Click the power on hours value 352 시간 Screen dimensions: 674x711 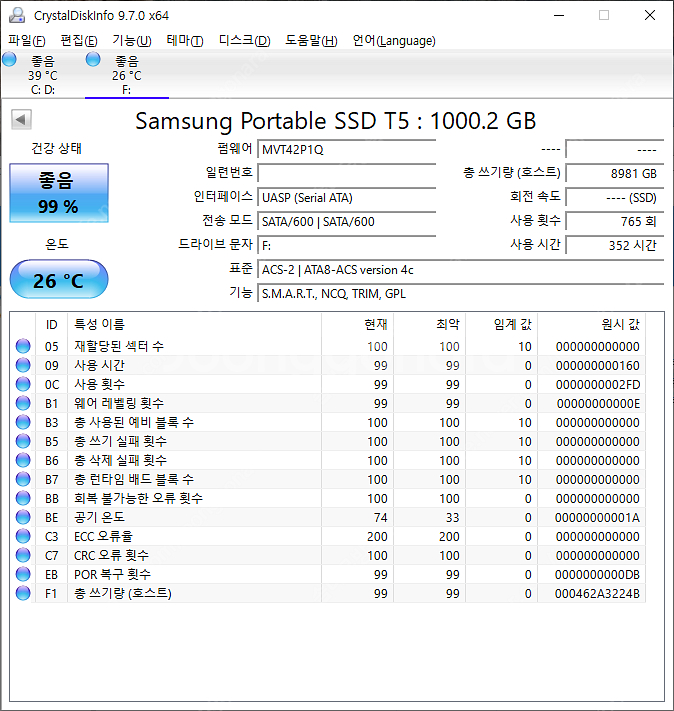pyautogui.click(x=615, y=246)
